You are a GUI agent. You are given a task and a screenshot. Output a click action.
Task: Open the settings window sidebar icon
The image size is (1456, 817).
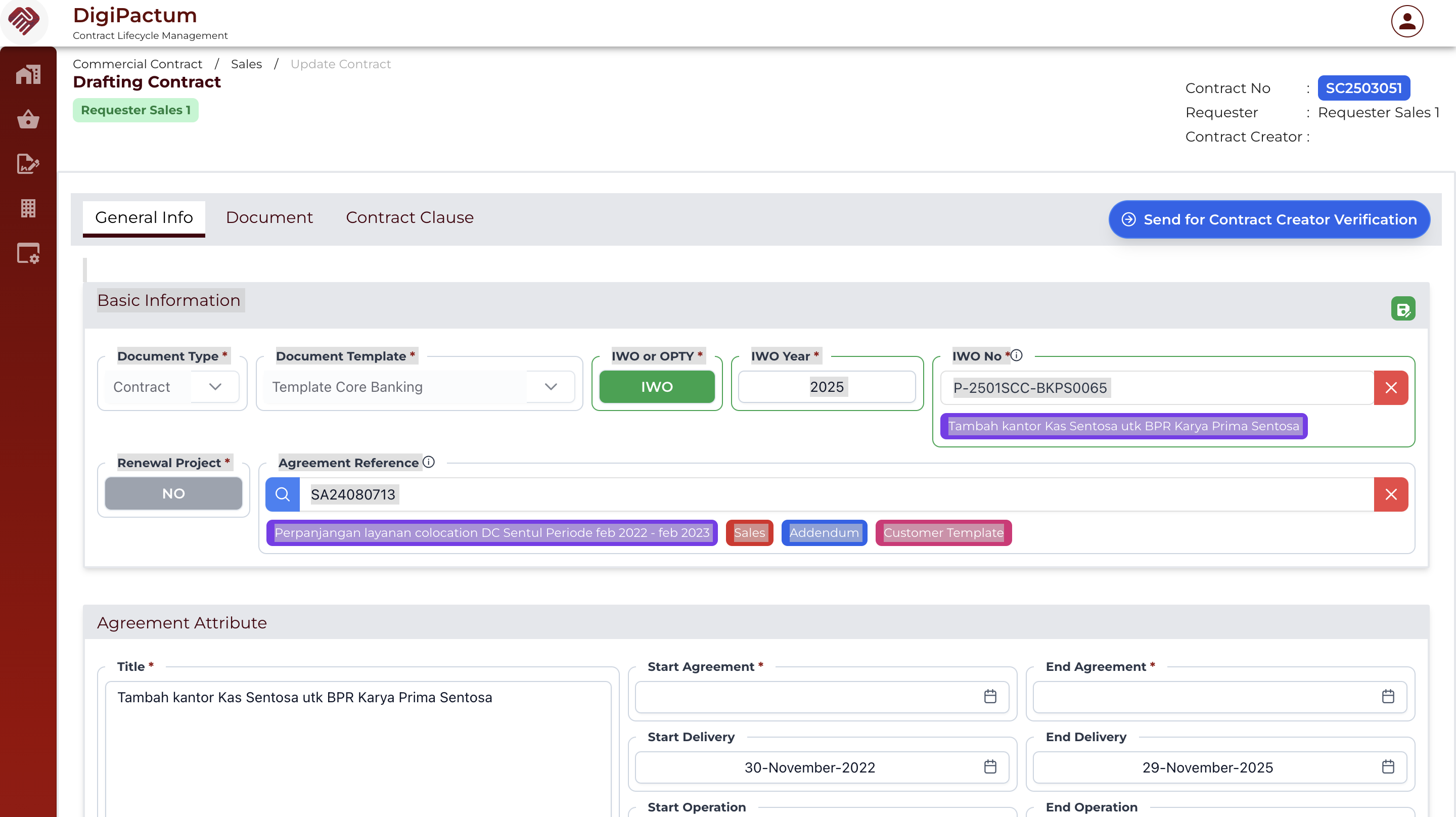28,253
